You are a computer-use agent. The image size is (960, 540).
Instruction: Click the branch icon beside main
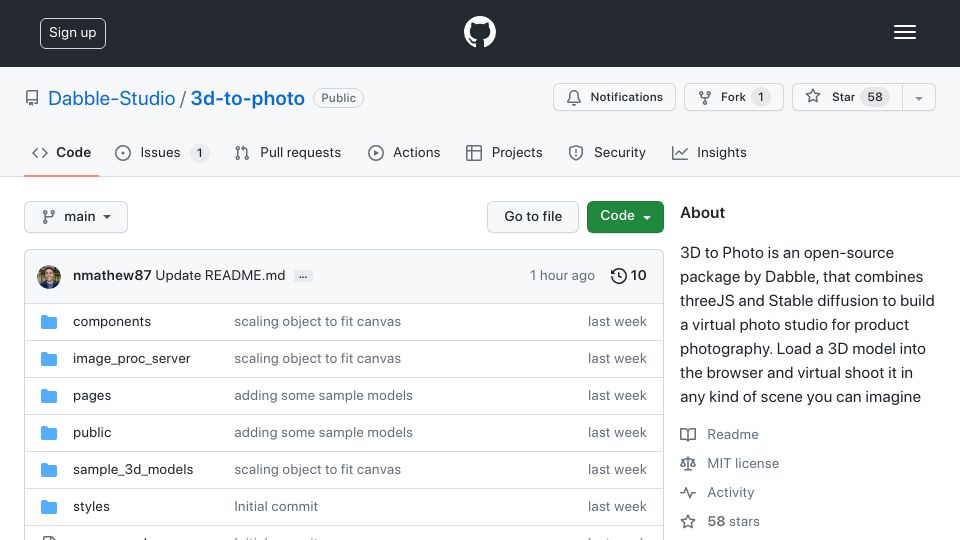48,217
